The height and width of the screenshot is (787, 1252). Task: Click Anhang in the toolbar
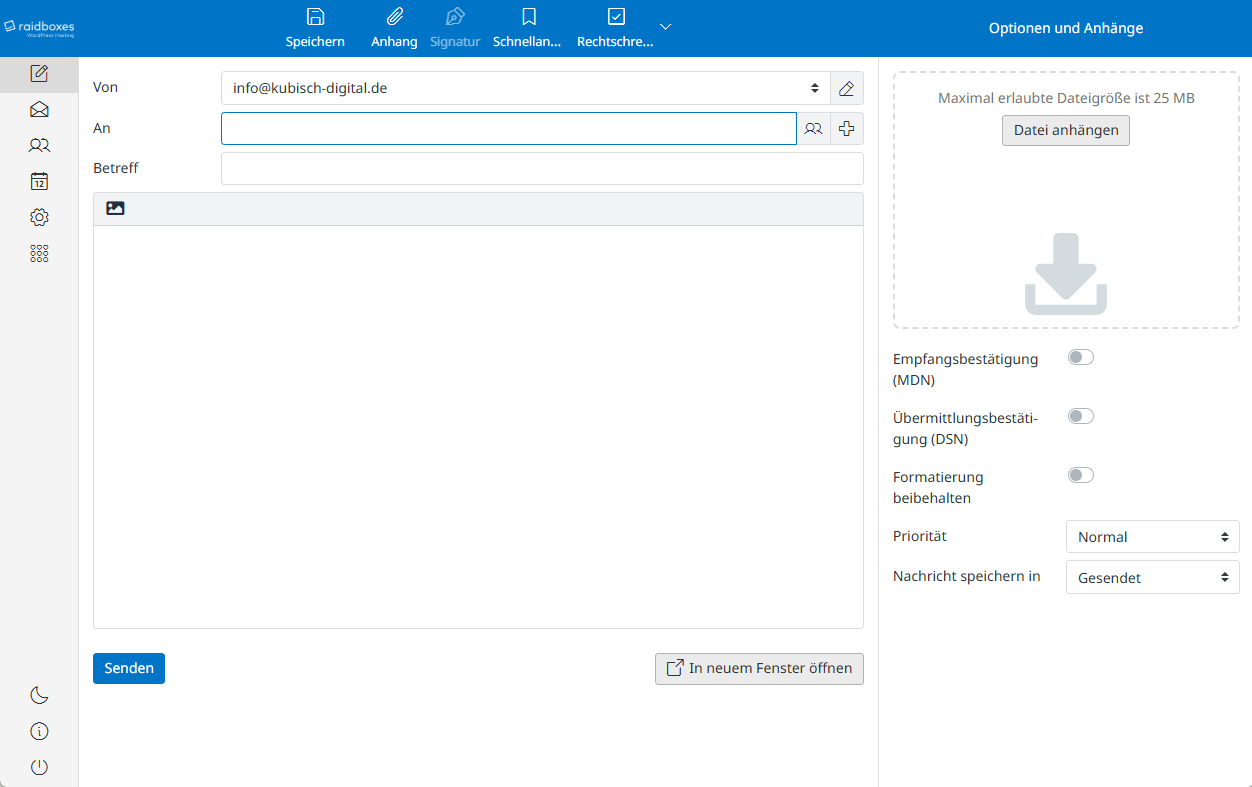(x=394, y=28)
